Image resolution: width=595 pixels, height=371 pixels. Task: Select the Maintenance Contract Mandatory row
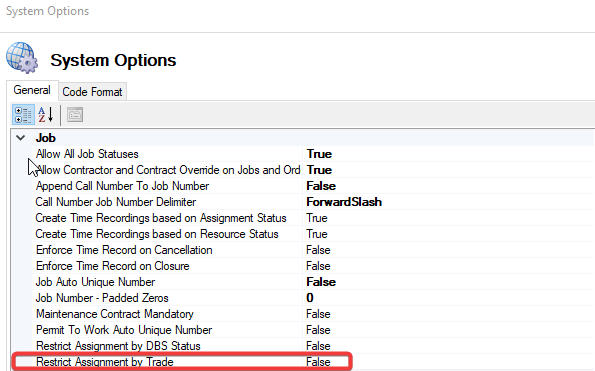[x=167, y=314]
